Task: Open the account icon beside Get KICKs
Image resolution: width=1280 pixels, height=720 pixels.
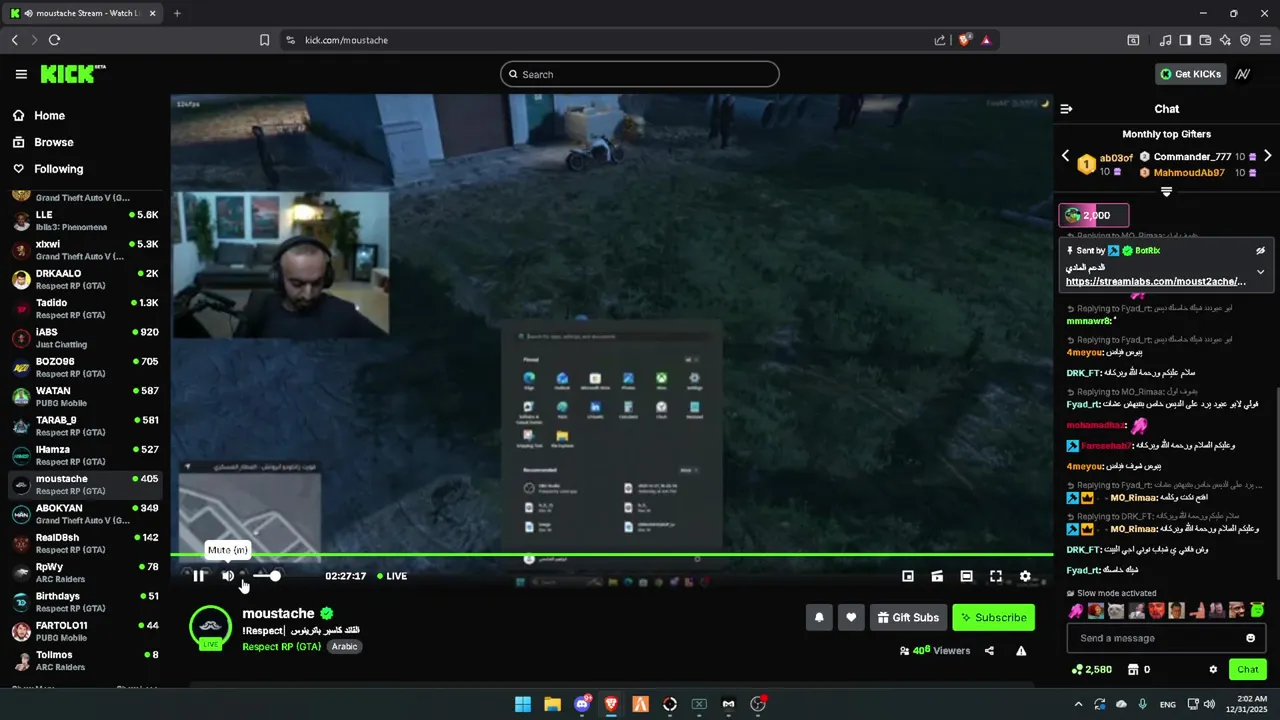Action: click(1243, 74)
